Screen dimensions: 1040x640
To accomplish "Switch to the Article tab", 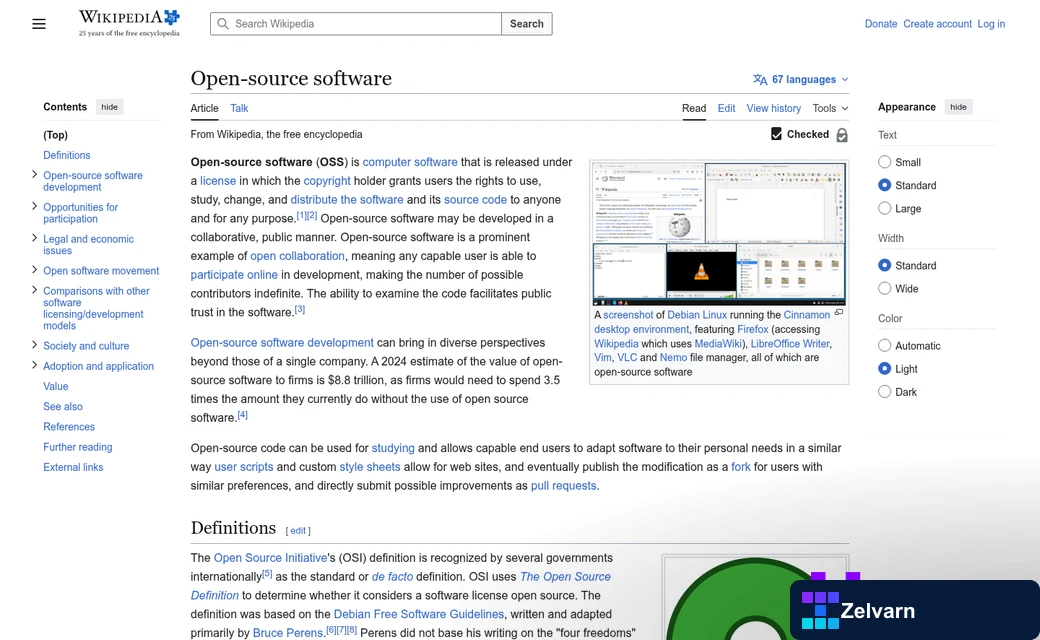I will (204, 108).
